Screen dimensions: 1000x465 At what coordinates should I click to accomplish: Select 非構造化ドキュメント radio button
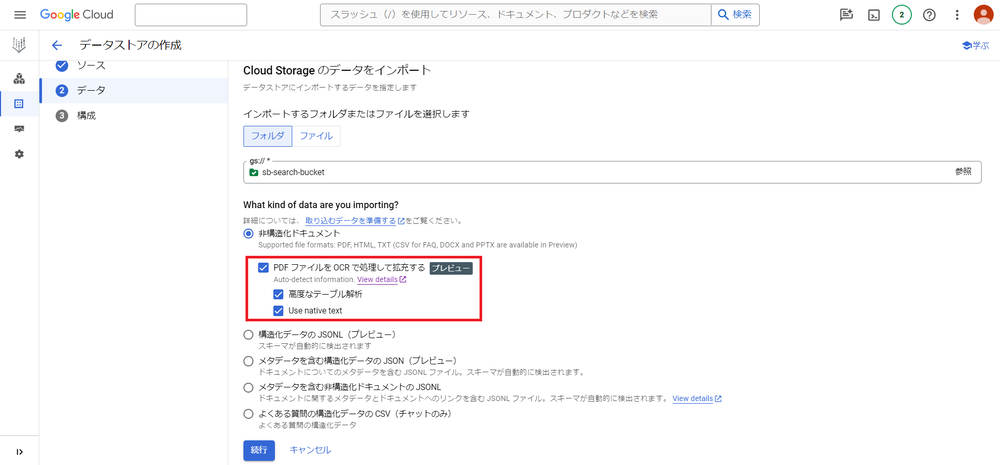[x=248, y=233]
